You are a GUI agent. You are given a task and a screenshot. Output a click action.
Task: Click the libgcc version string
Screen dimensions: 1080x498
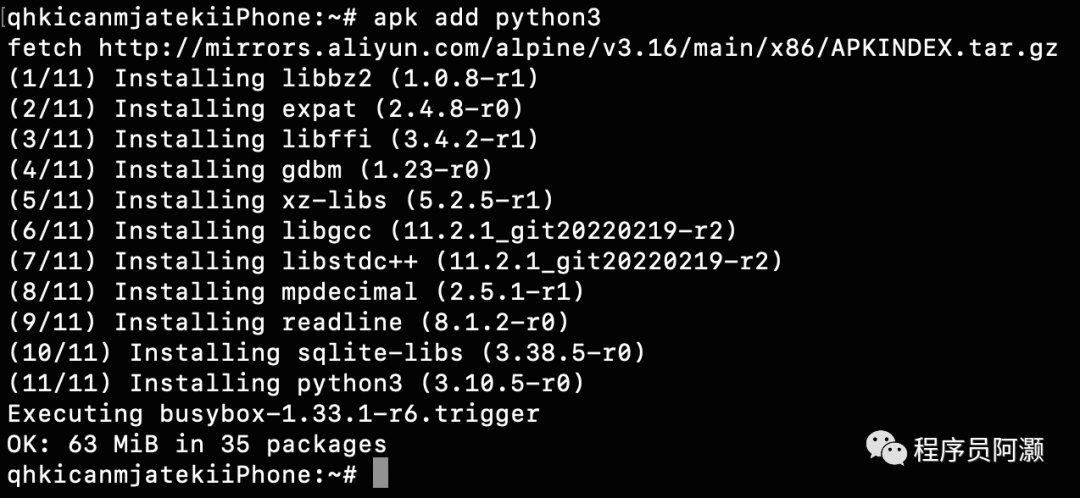click(563, 231)
